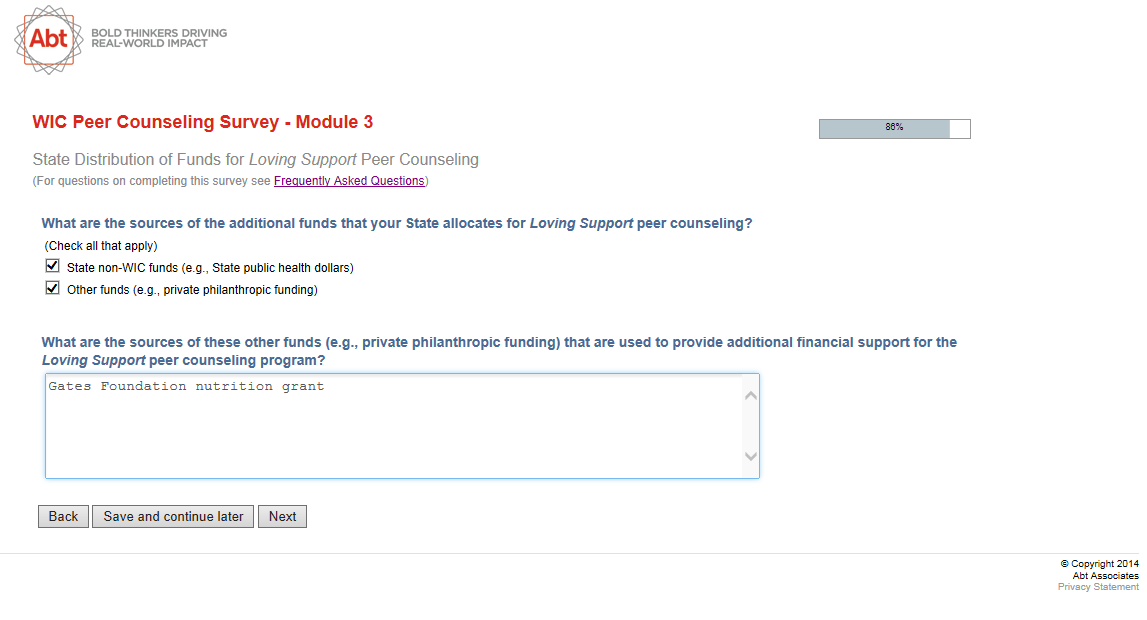This screenshot has width=1147, height=620.
Task: Proceed with the Next button
Action: [x=282, y=516]
